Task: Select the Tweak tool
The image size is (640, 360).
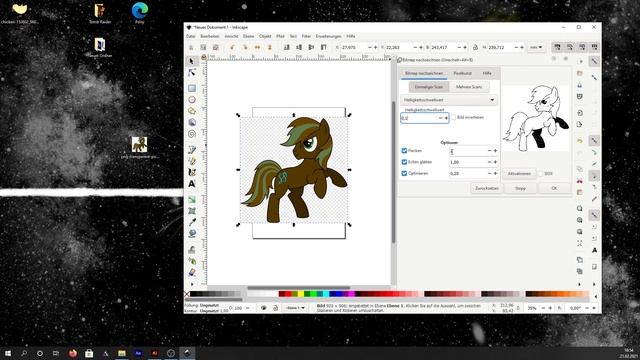Action: coord(191,249)
